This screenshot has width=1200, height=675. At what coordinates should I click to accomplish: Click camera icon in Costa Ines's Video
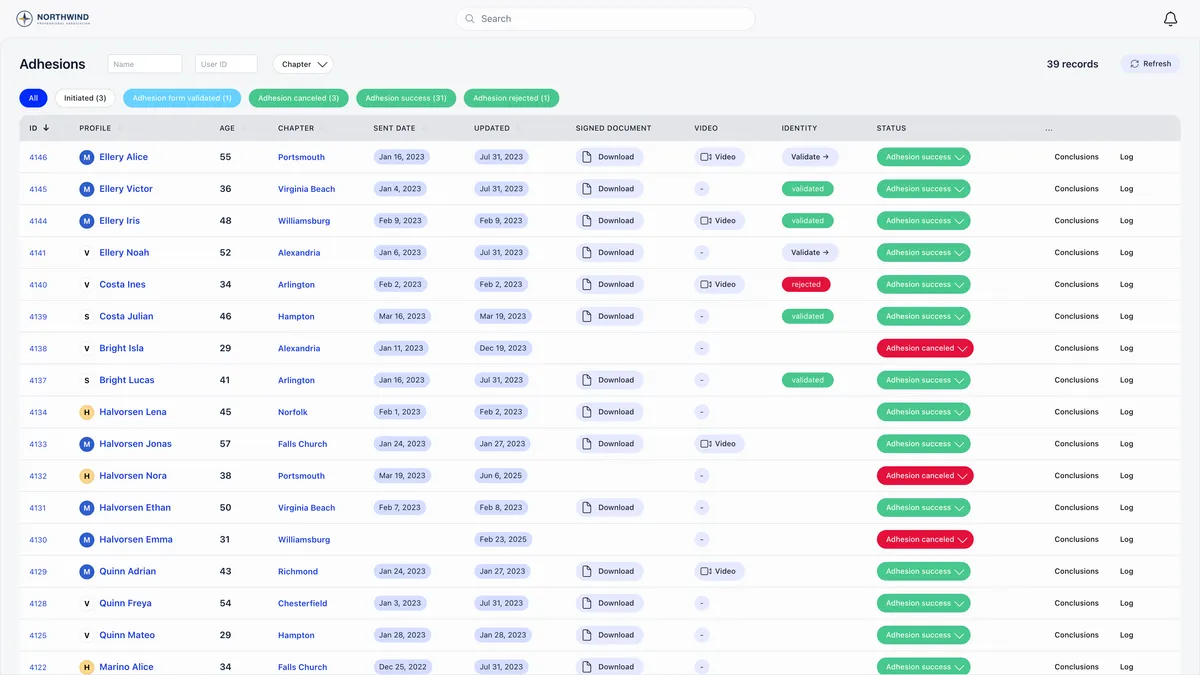(x=705, y=285)
